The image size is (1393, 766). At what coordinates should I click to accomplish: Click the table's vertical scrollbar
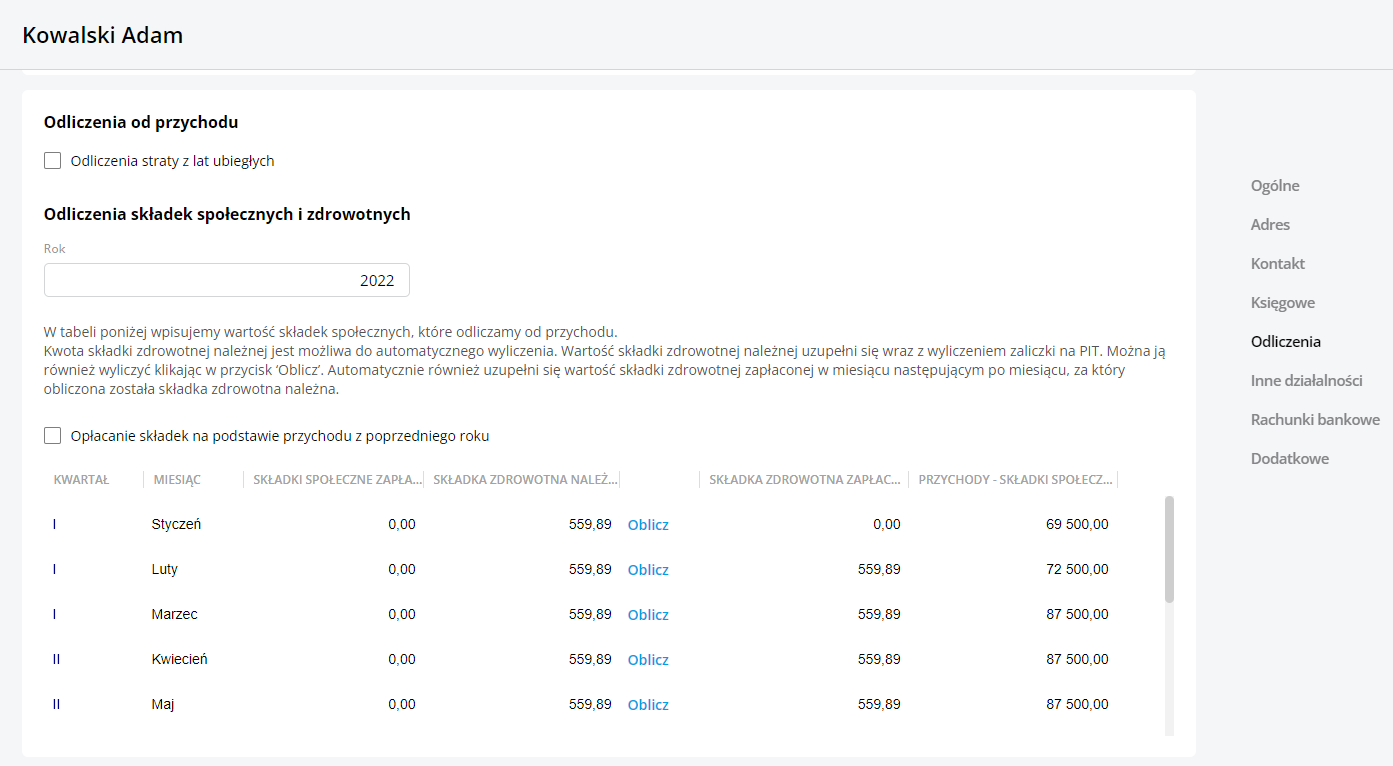coord(1169,550)
